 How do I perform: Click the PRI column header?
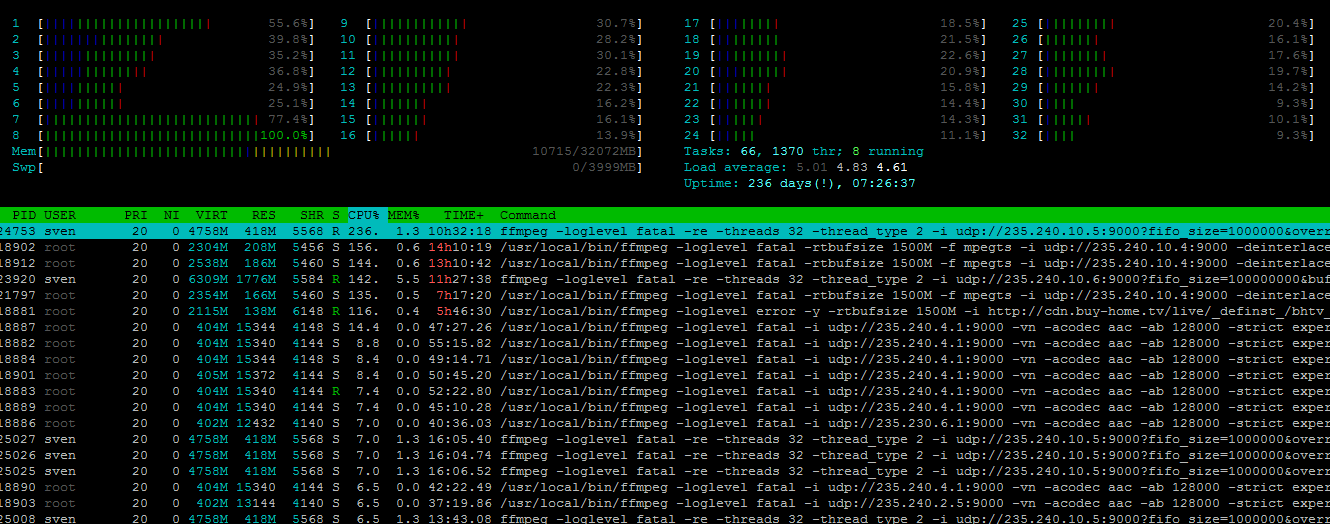[136, 215]
